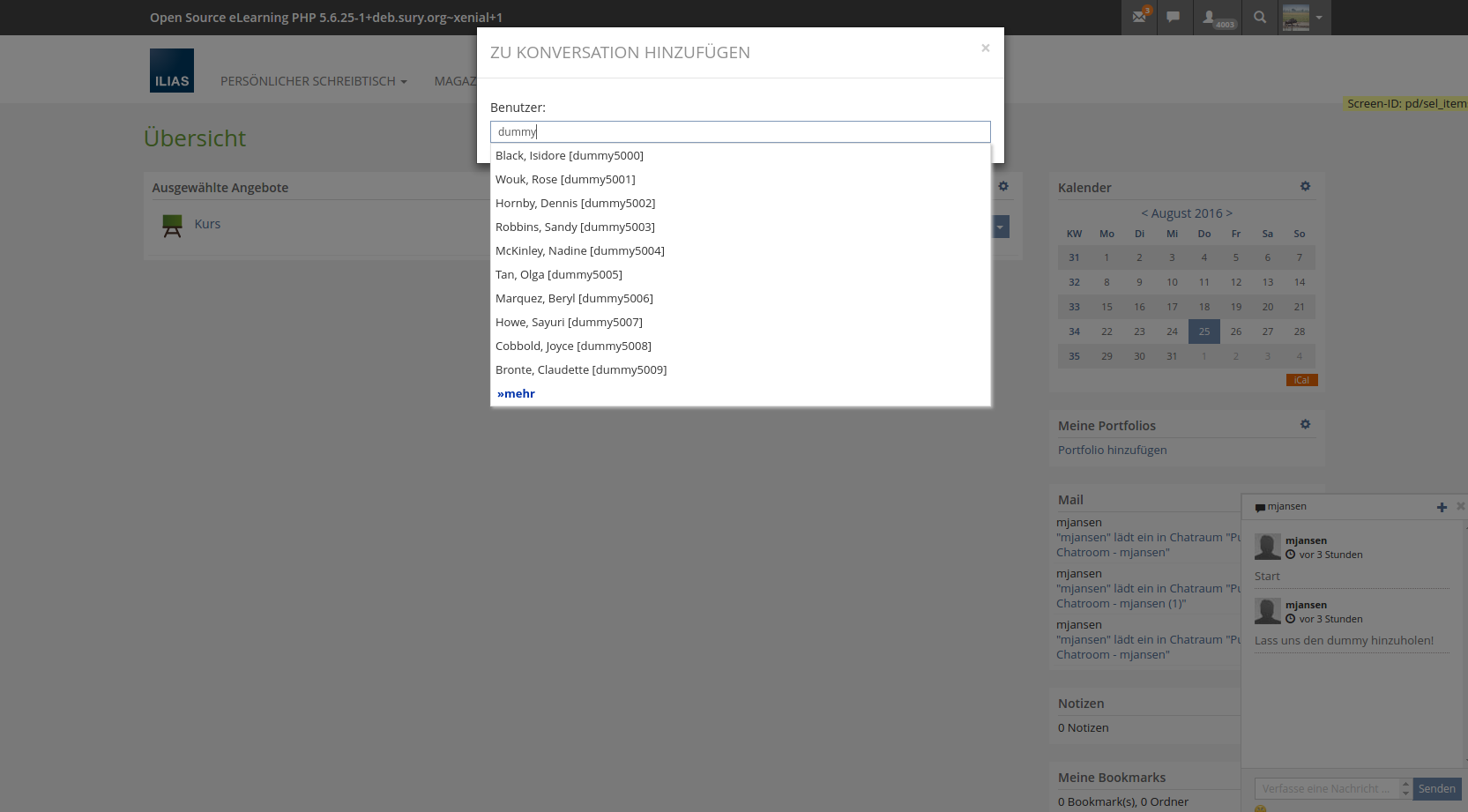Expand the Kurs actions dropdown arrow

(1000, 227)
